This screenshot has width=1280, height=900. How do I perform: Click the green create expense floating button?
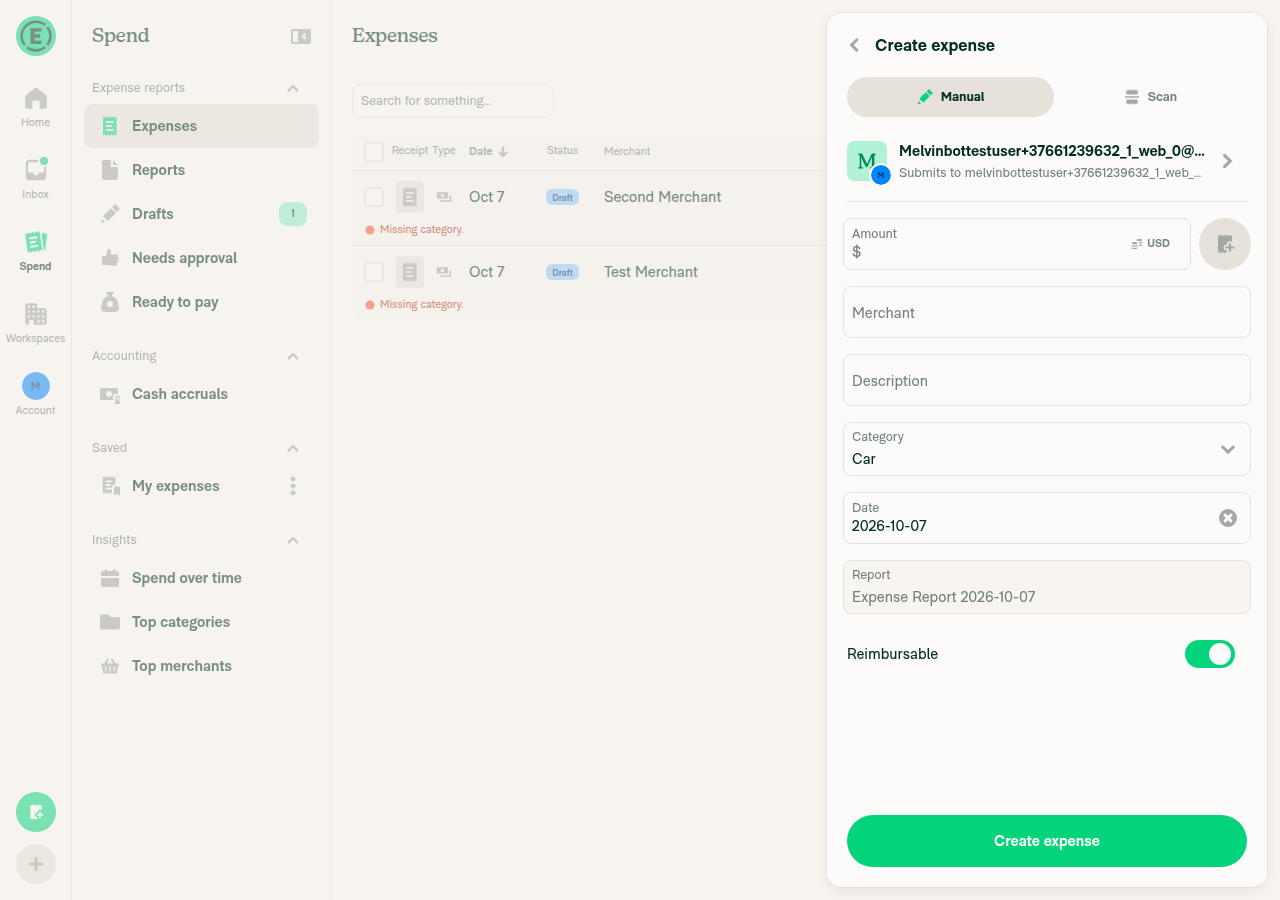[36, 812]
